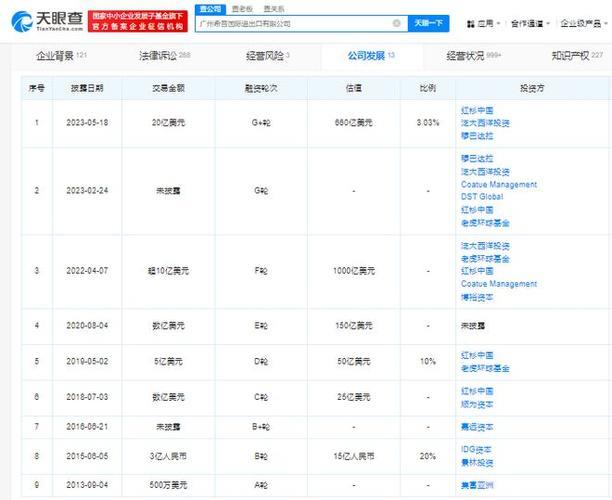Open the 经营风险 tab
Viewport: 612px width, 500px height.
click(268, 56)
